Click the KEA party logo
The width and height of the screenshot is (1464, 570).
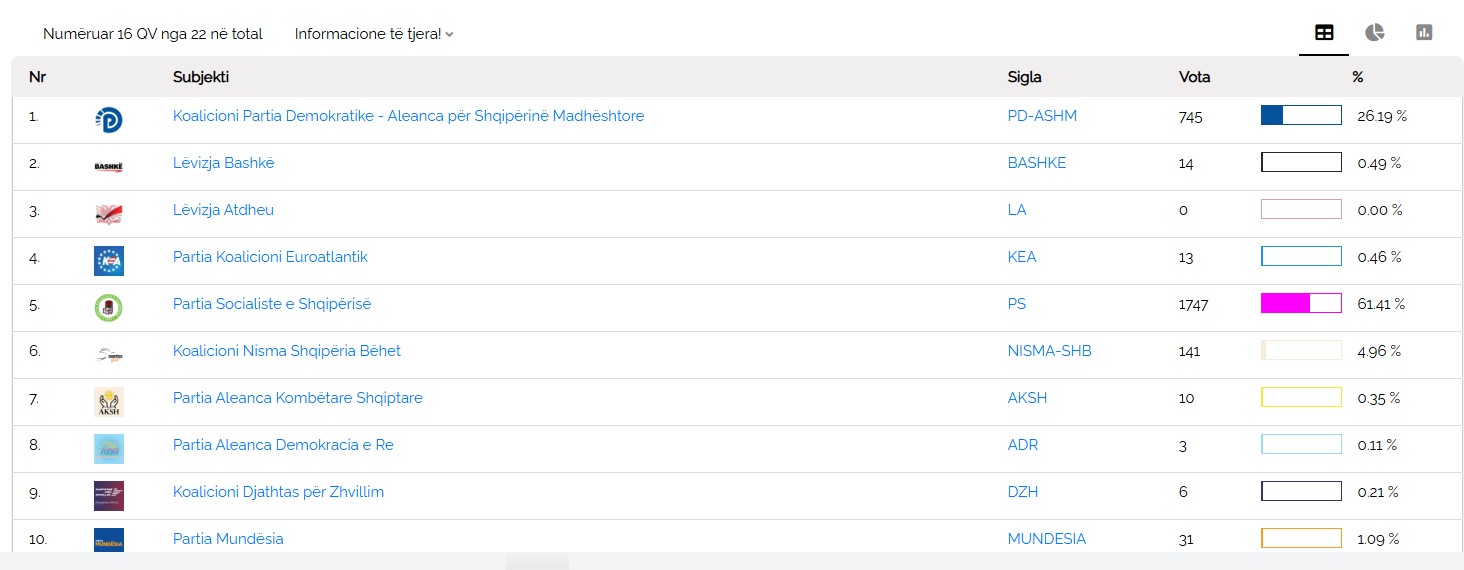(108, 261)
